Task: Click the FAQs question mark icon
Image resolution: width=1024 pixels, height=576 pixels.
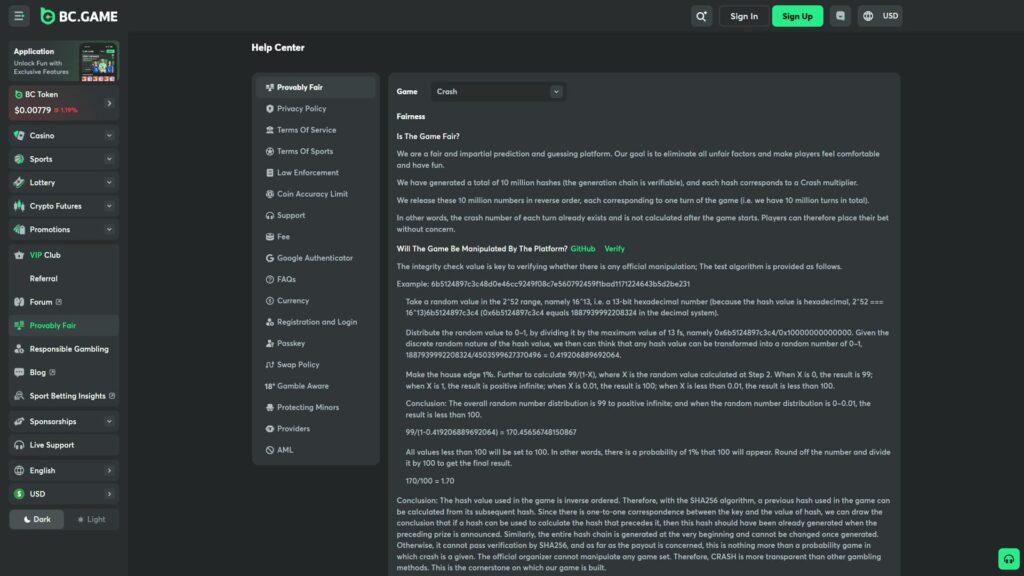Action: [270, 280]
